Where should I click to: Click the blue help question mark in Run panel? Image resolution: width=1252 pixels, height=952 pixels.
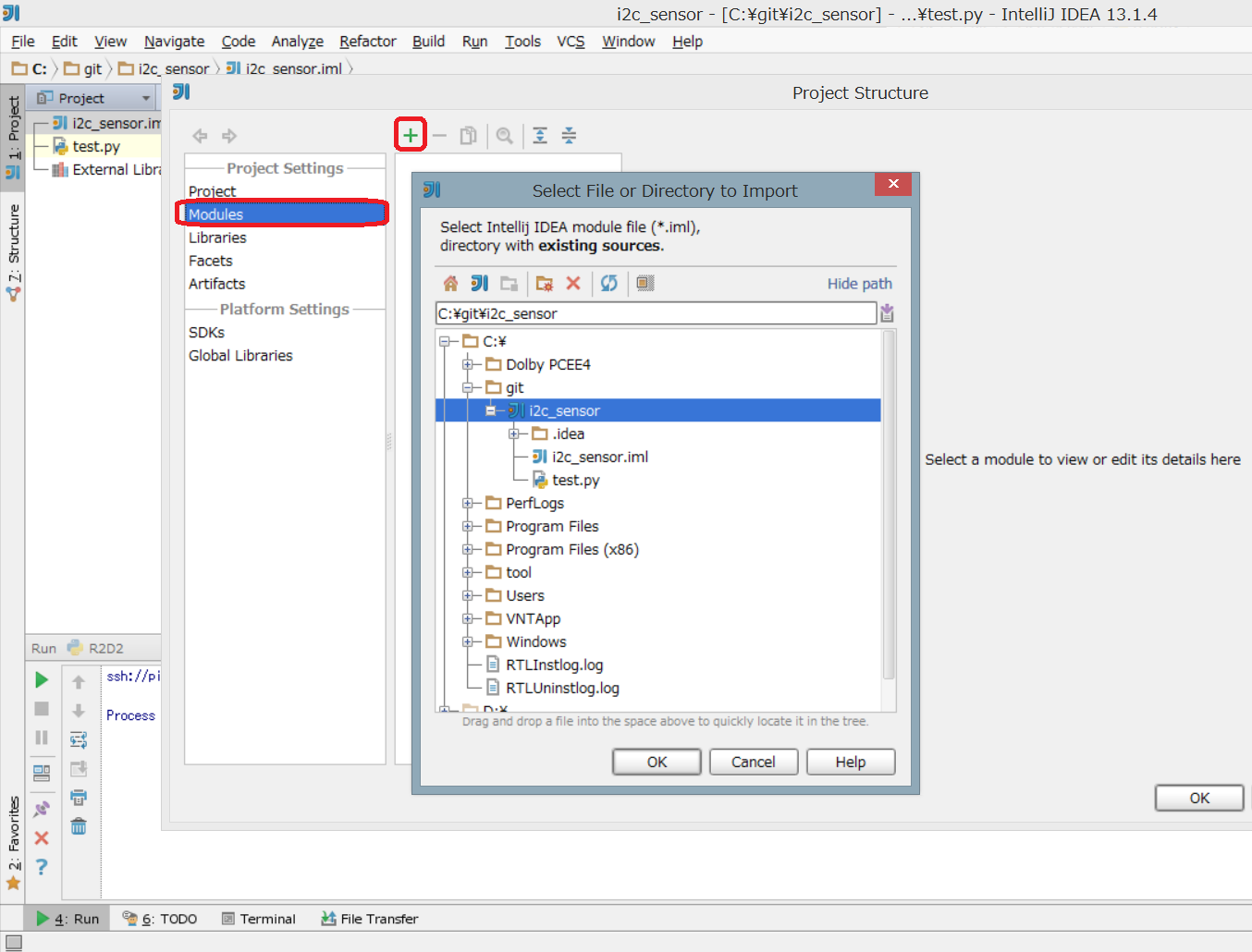[42, 867]
